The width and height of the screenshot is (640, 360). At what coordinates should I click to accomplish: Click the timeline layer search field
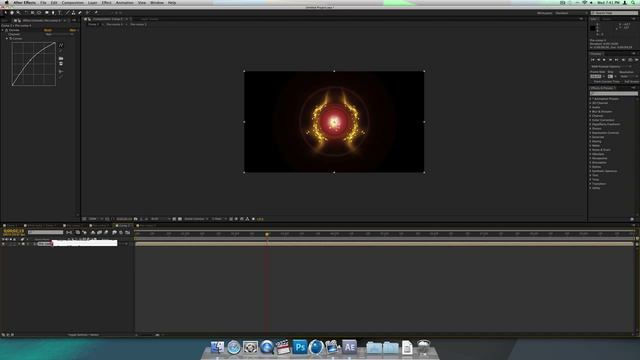(45, 232)
